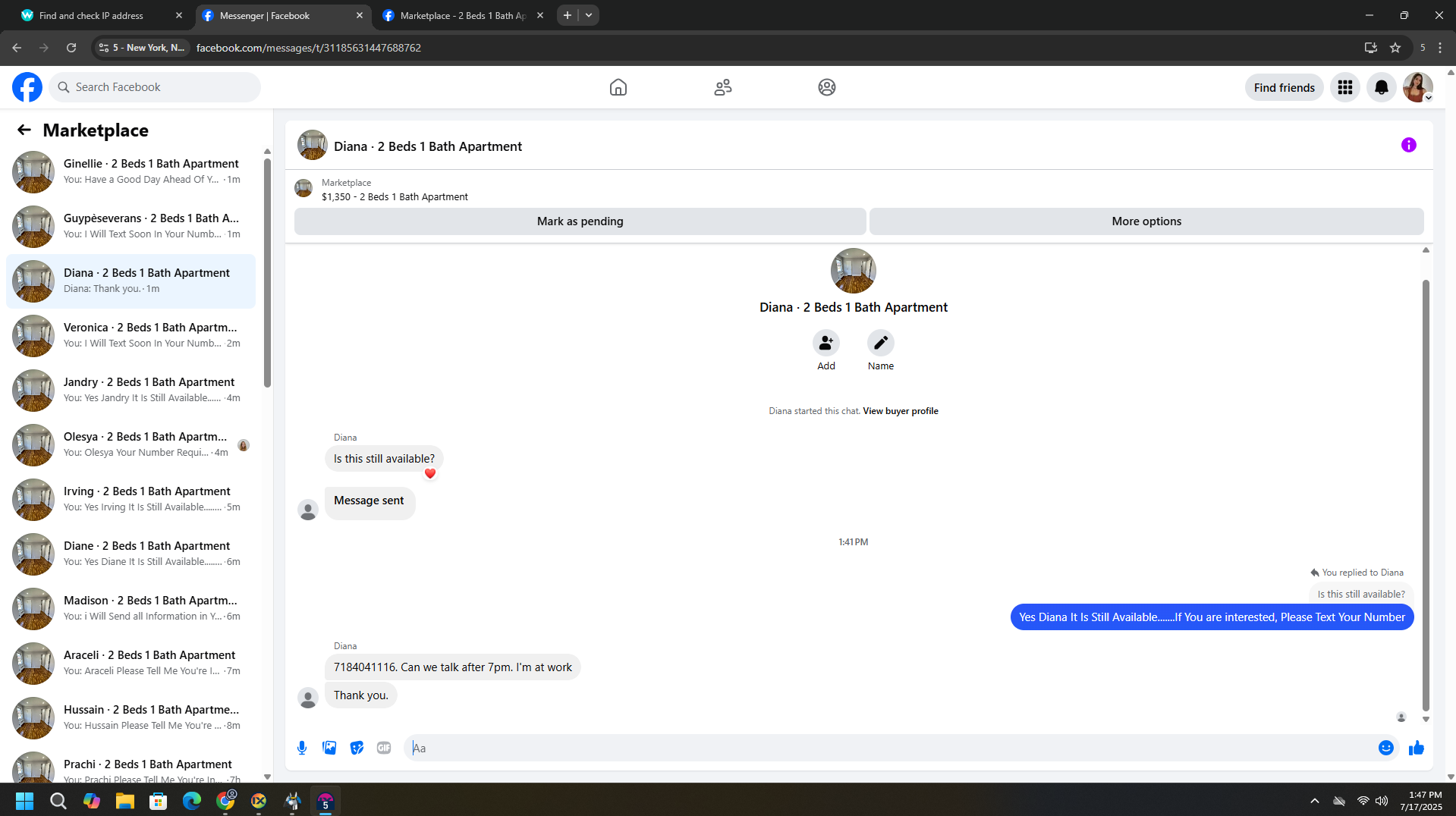Open the Windows Start menu

(24, 801)
